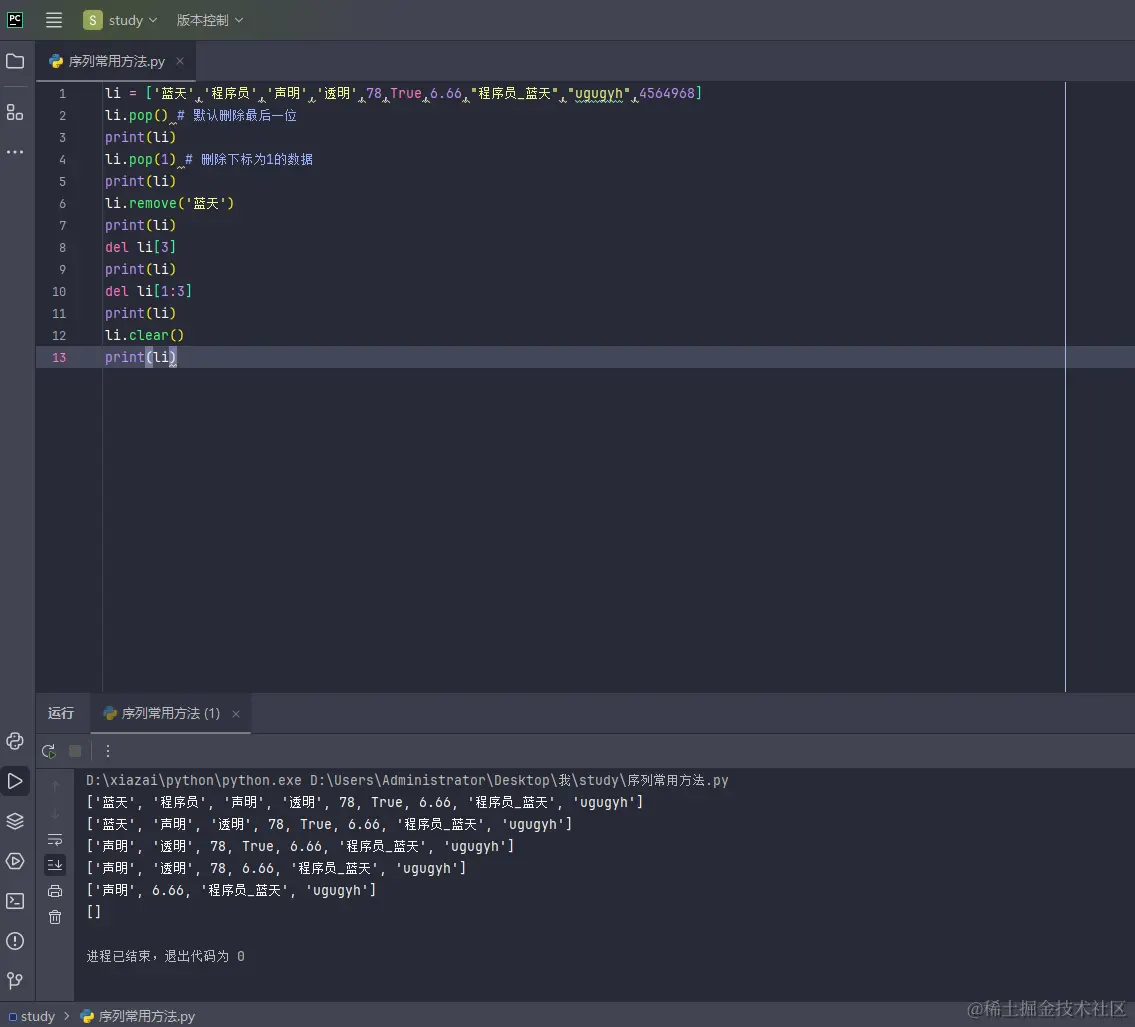Click the 运行 panel label

coord(61,714)
